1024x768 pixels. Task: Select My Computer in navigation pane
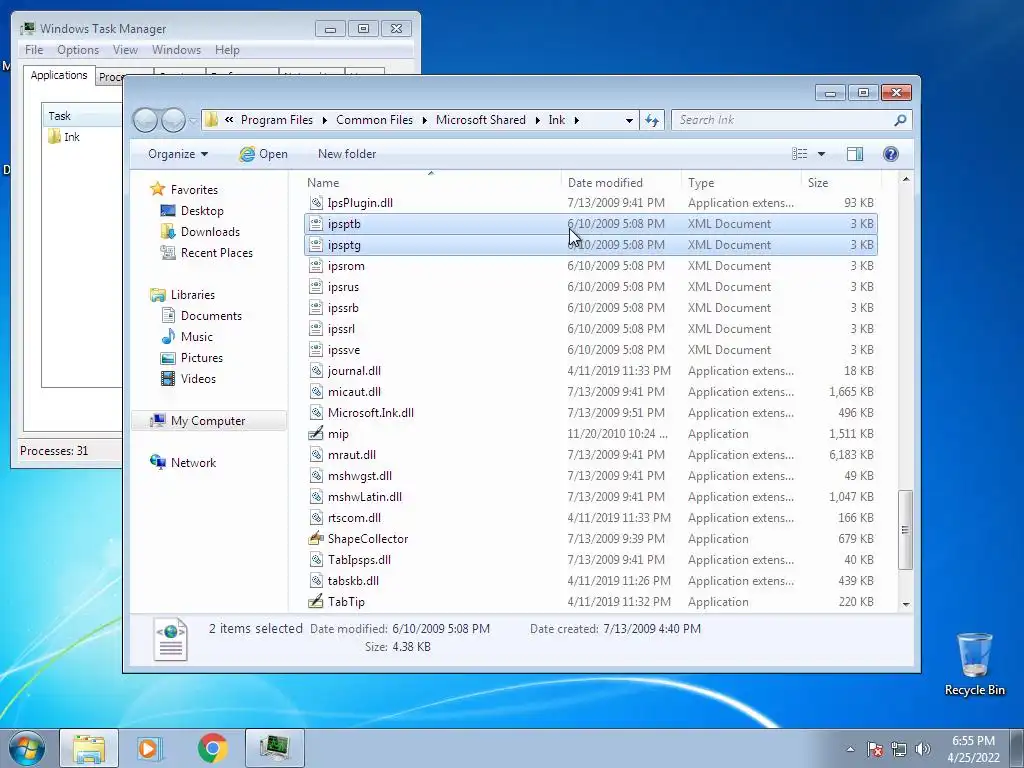pyautogui.click(x=208, y=421)
